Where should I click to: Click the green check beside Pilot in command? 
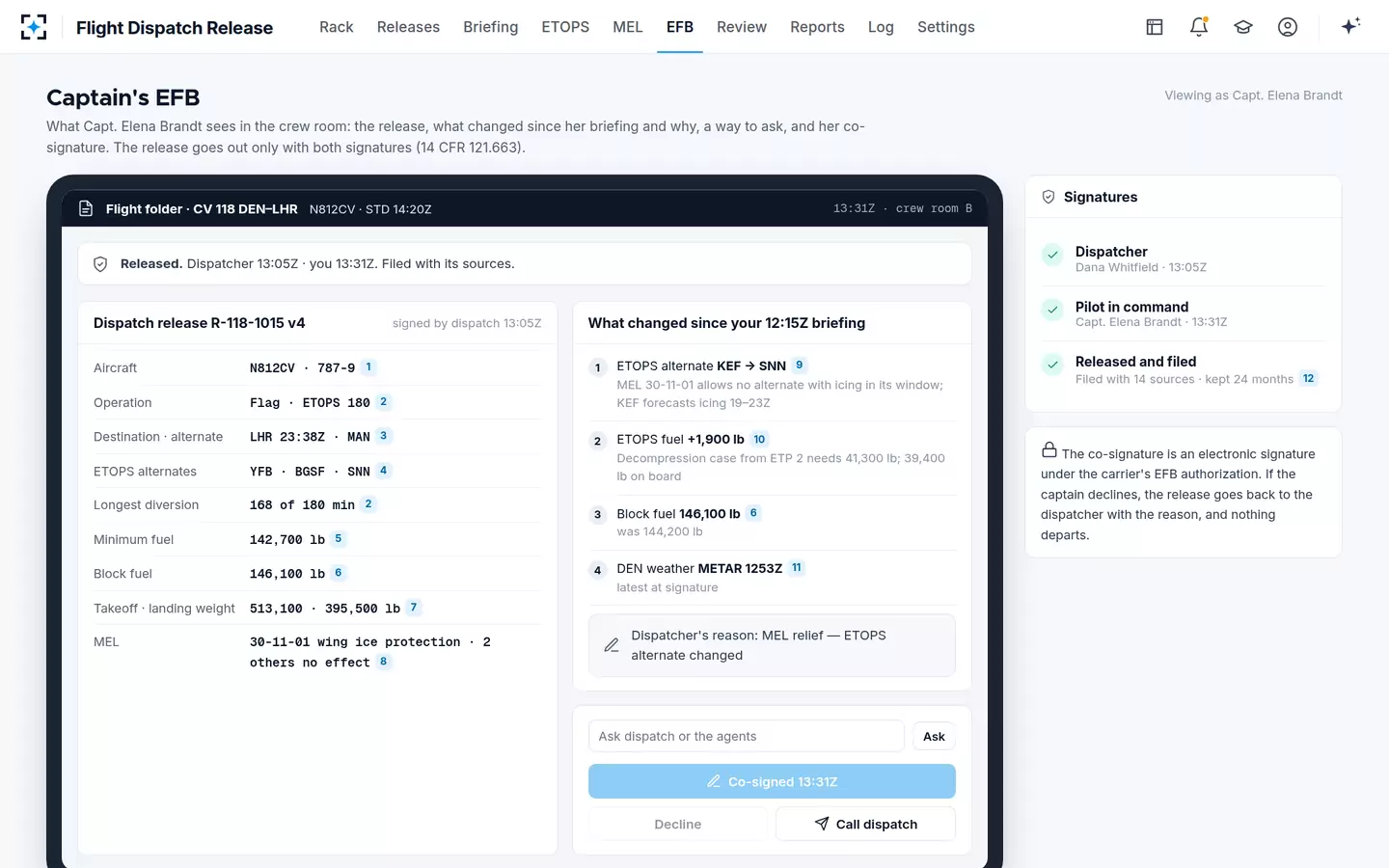tap(1052, 311)
